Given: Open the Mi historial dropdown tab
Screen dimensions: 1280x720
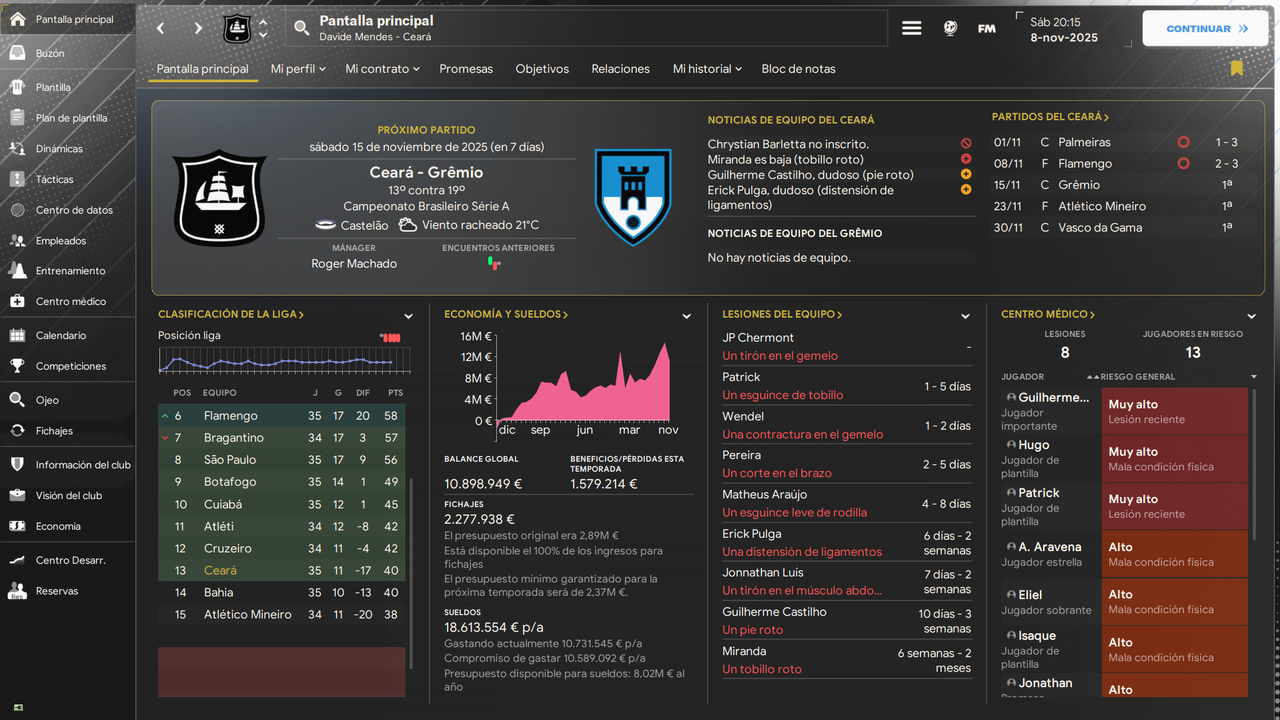Looking at the screenshot, I should (x=707, y=69).
